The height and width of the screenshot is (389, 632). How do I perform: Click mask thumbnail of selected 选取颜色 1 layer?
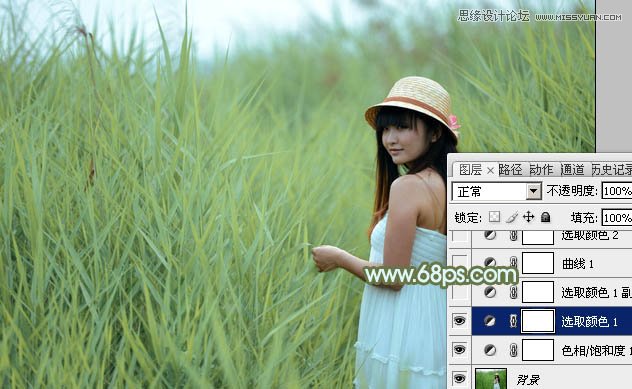coord(538,321)
